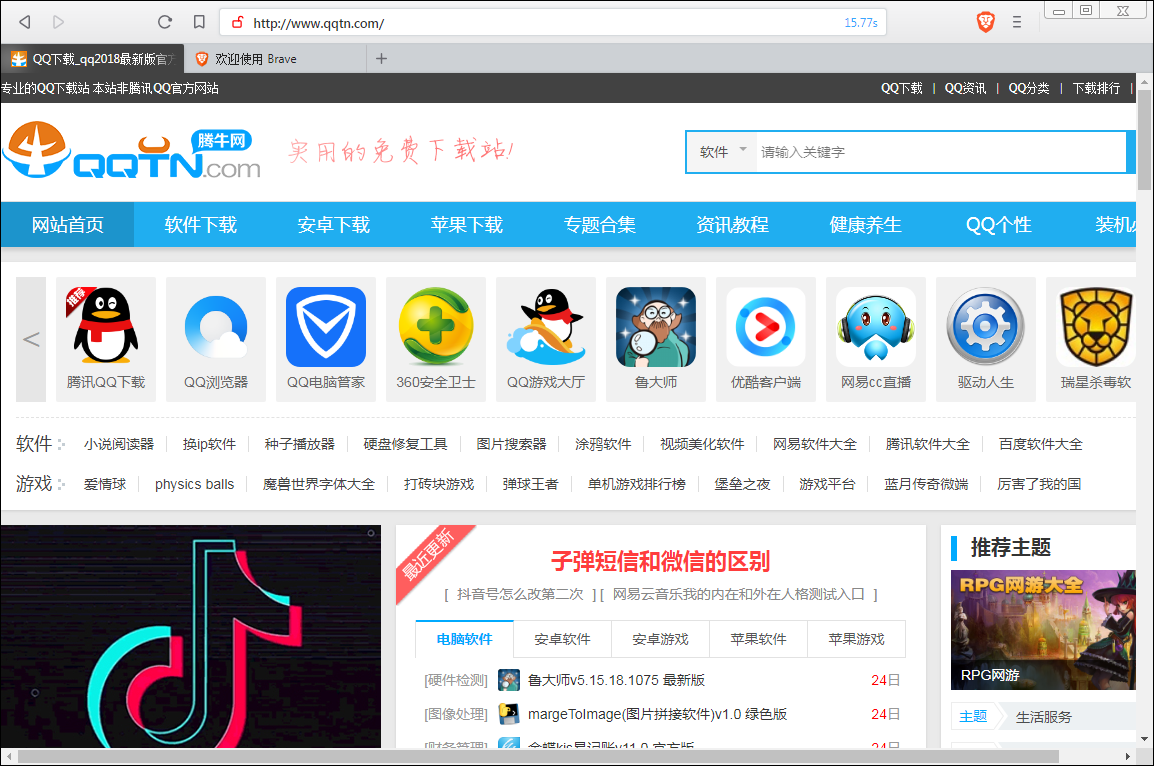Select the 鲁大师 app icon
Image resolution: width=1154 pixels, height=766 pixels.
pyautogui.click(x=655, y=327)
